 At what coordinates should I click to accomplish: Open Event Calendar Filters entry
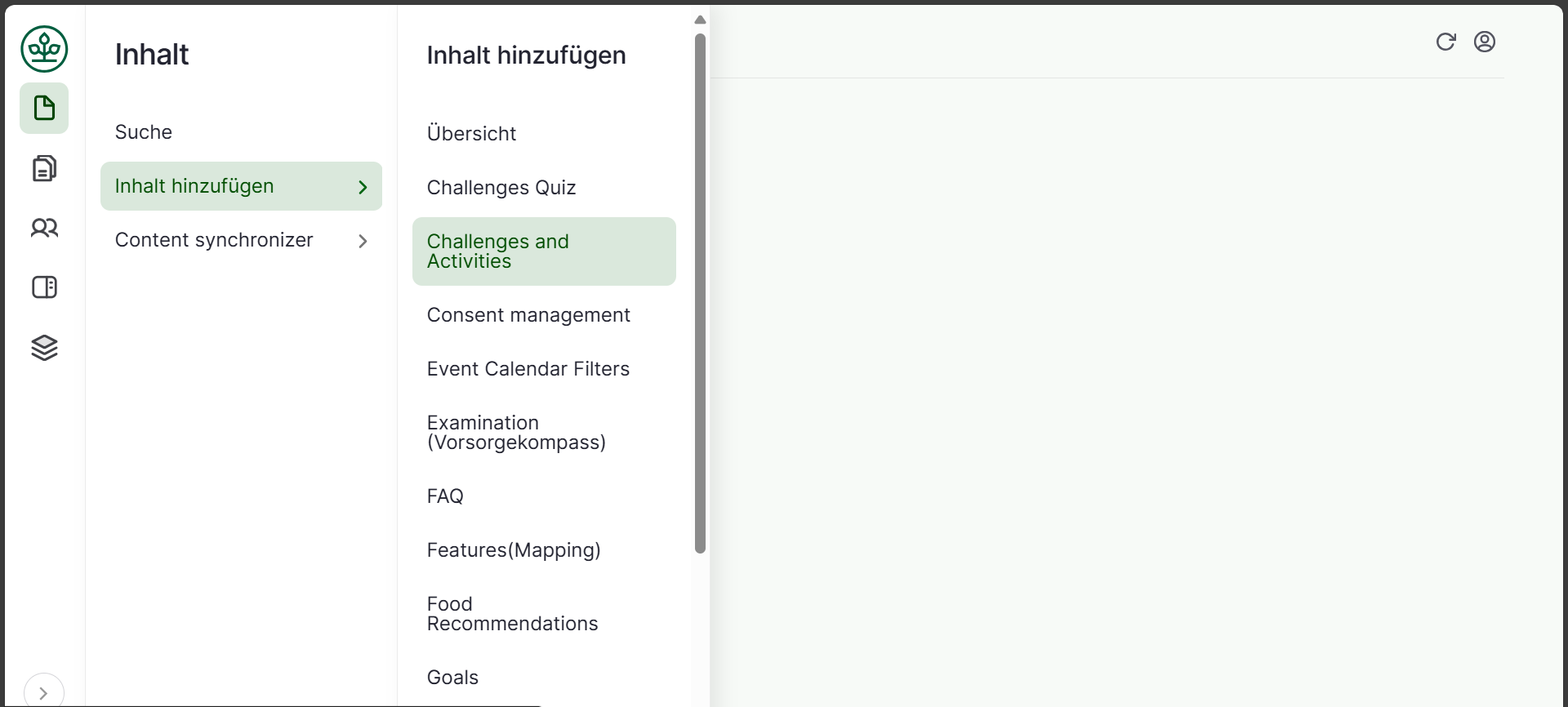pos(528,369)
